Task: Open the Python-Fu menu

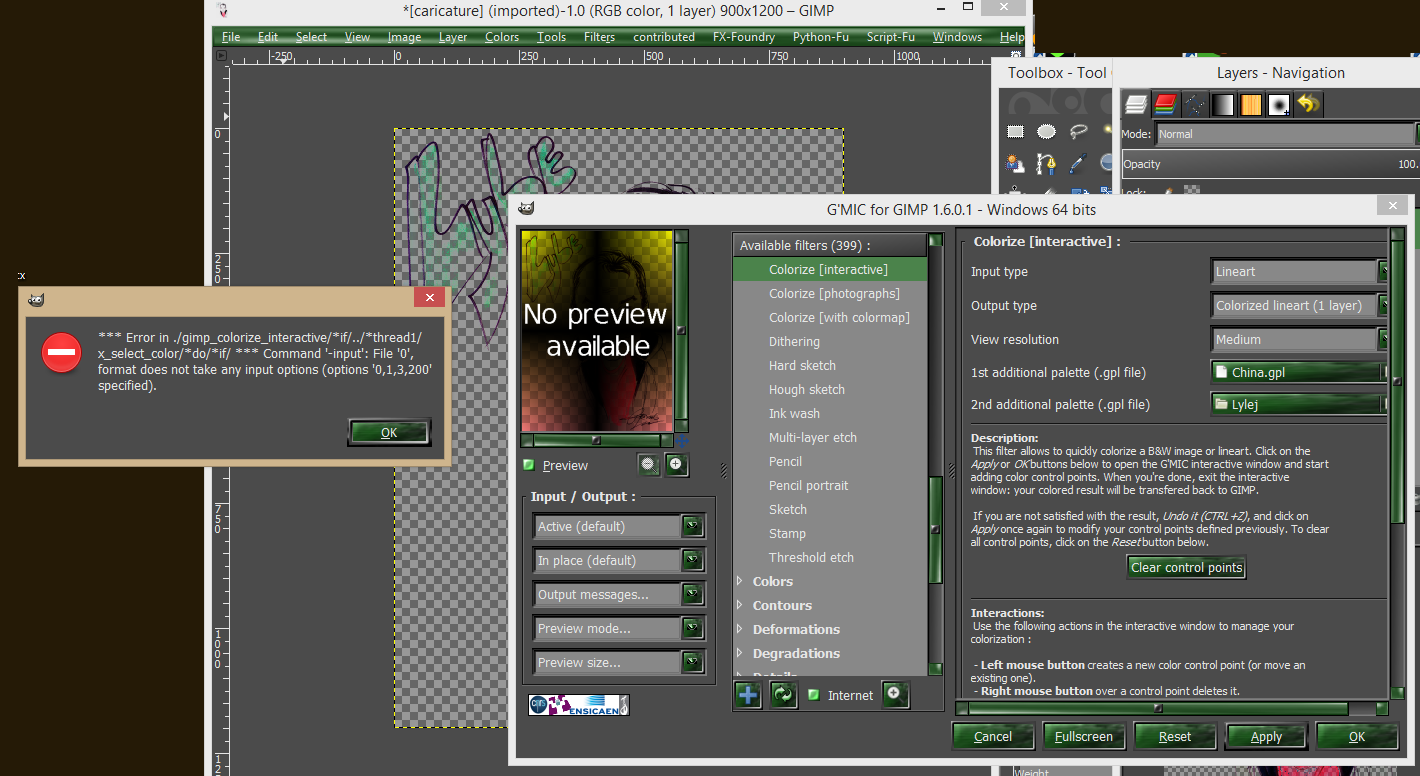Action: (x=821, y=37)
